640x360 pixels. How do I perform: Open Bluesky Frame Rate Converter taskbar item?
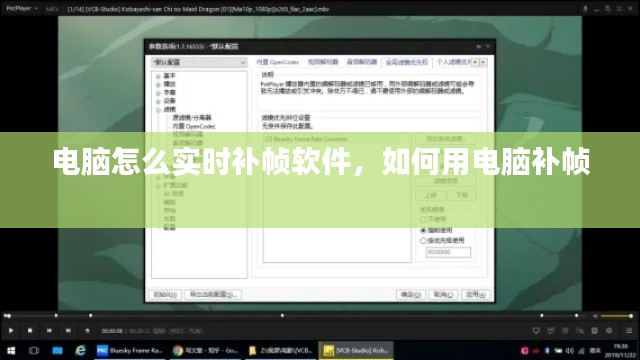point(129,350)
